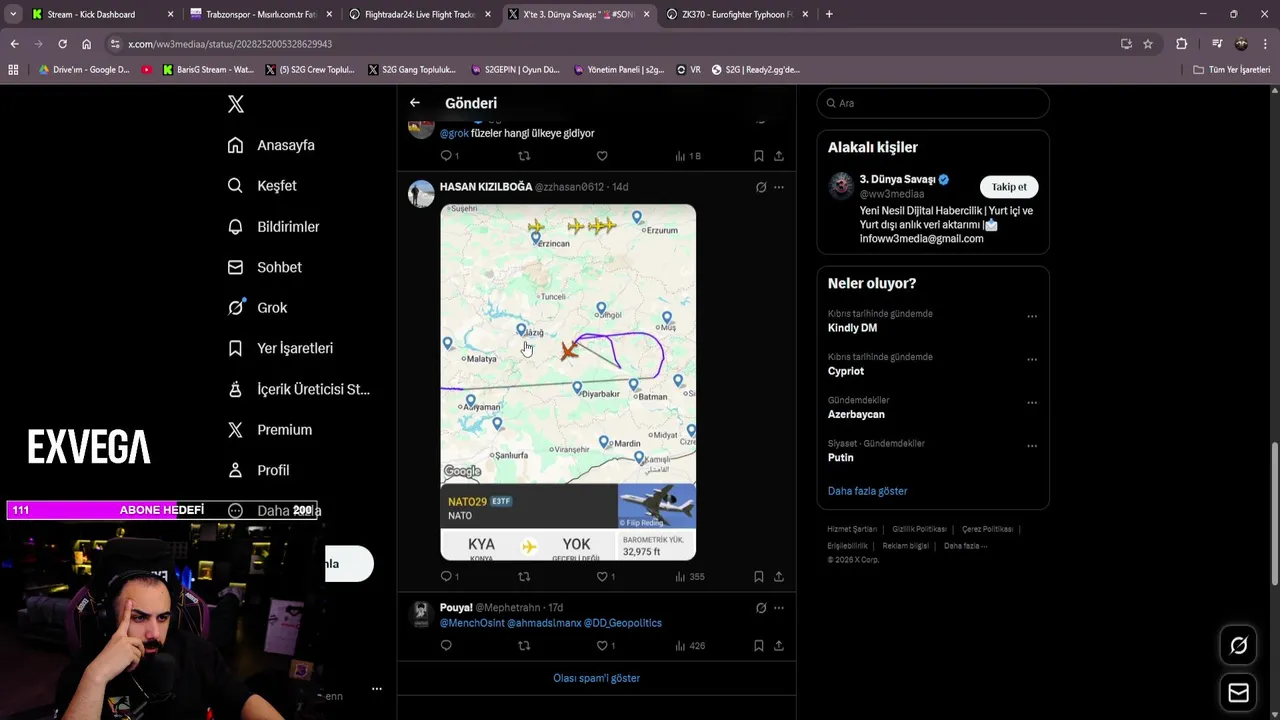Click Daha fazla göster link
Viewport: 1280px width, 720px height.
tap(867, 491)
